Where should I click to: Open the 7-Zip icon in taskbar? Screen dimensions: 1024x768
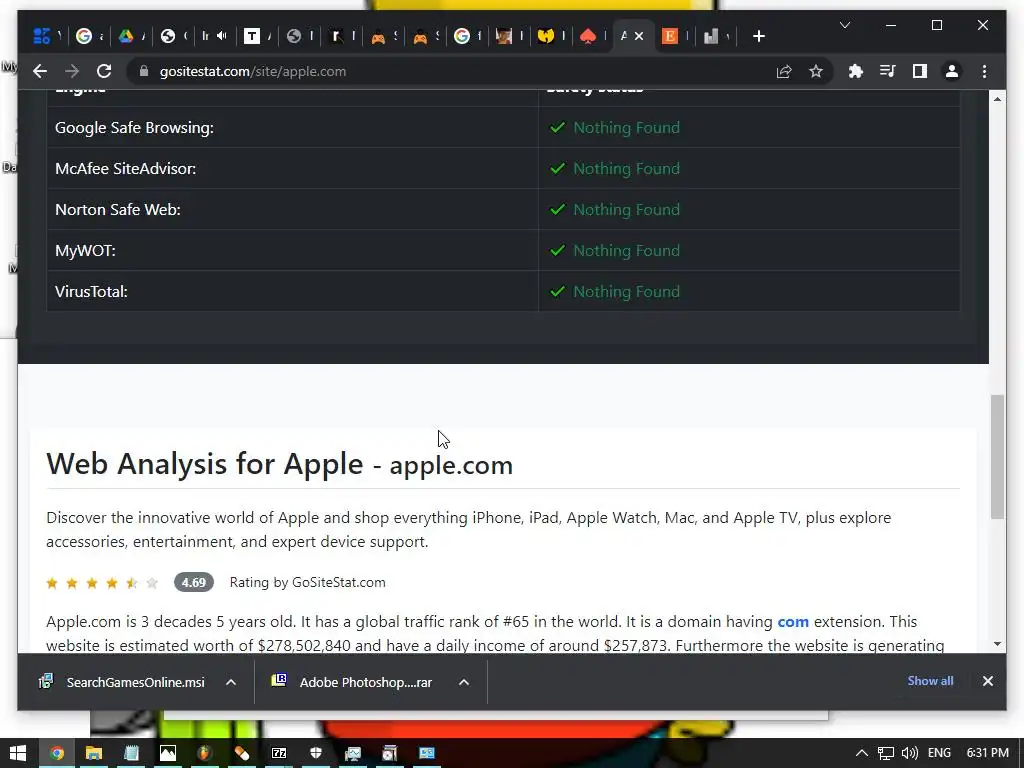point(279,753)
